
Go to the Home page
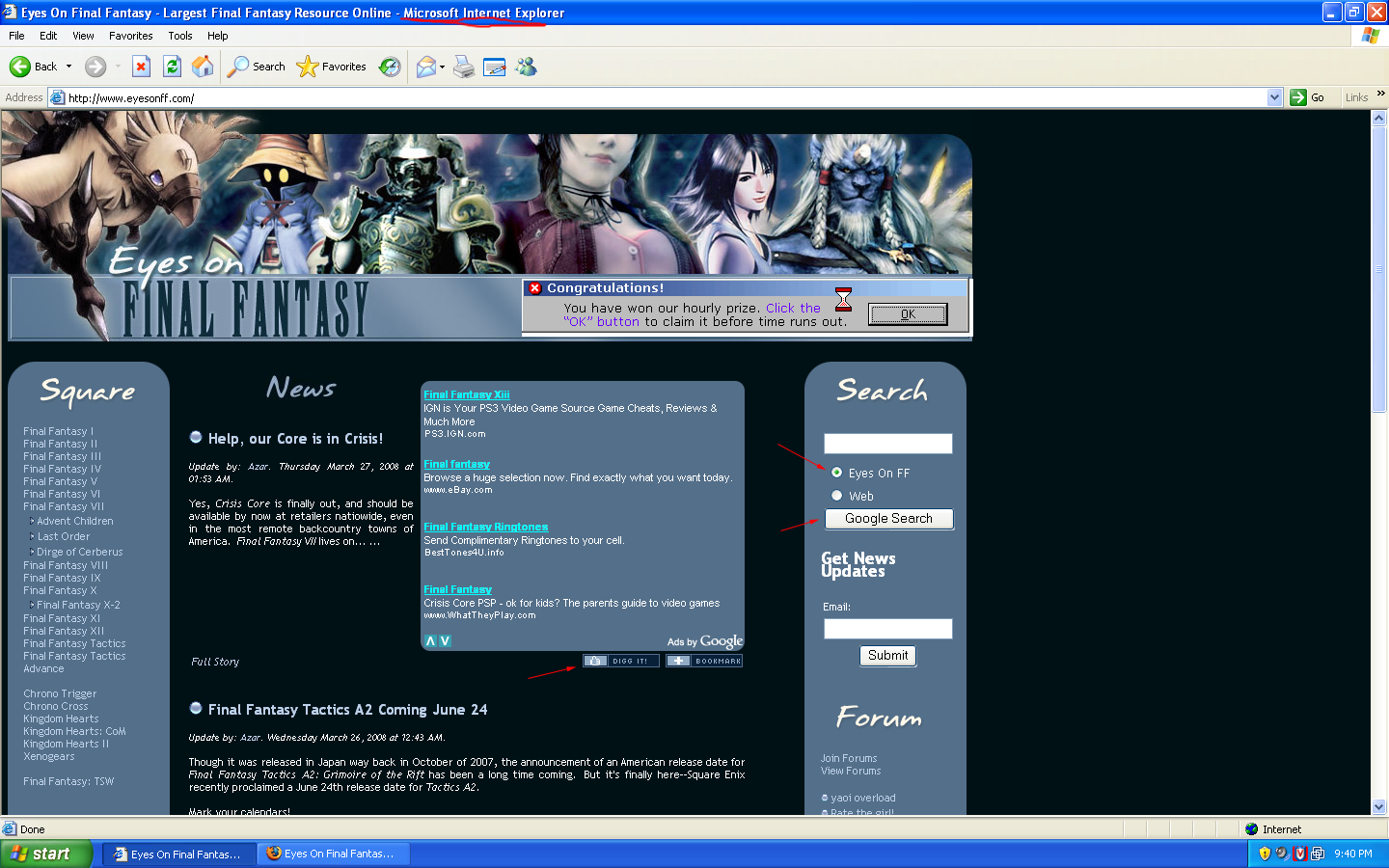(203, 67)
